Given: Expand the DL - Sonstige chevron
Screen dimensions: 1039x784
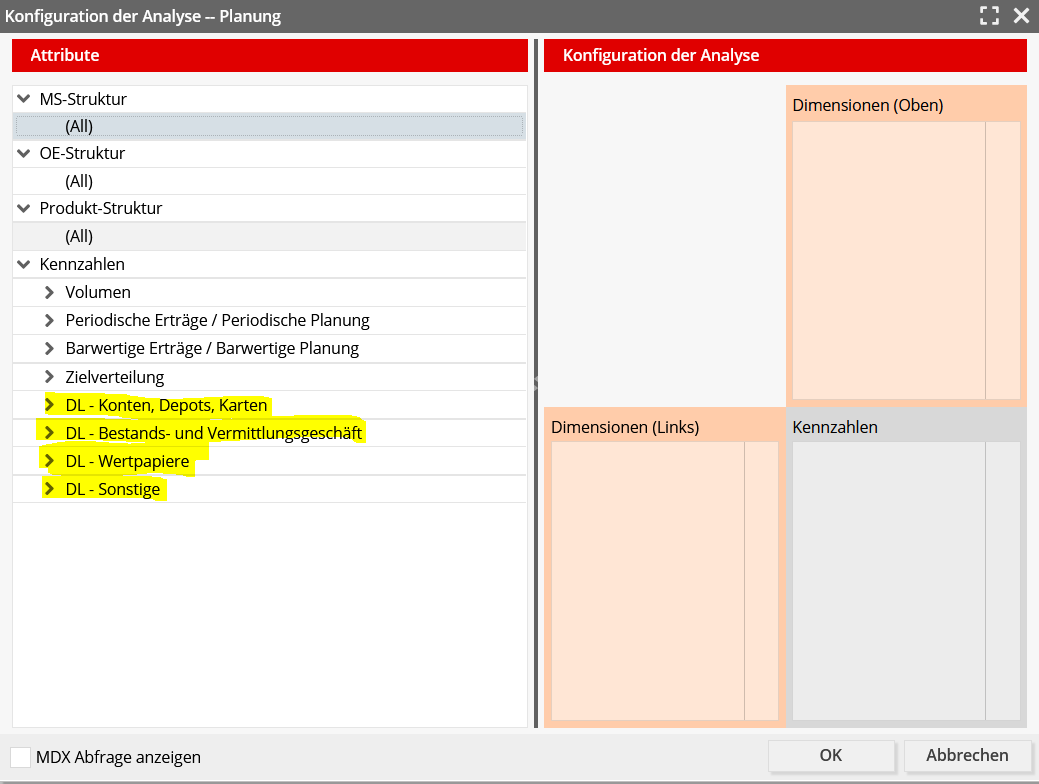Looking at the screenshot, I should 49,489.
